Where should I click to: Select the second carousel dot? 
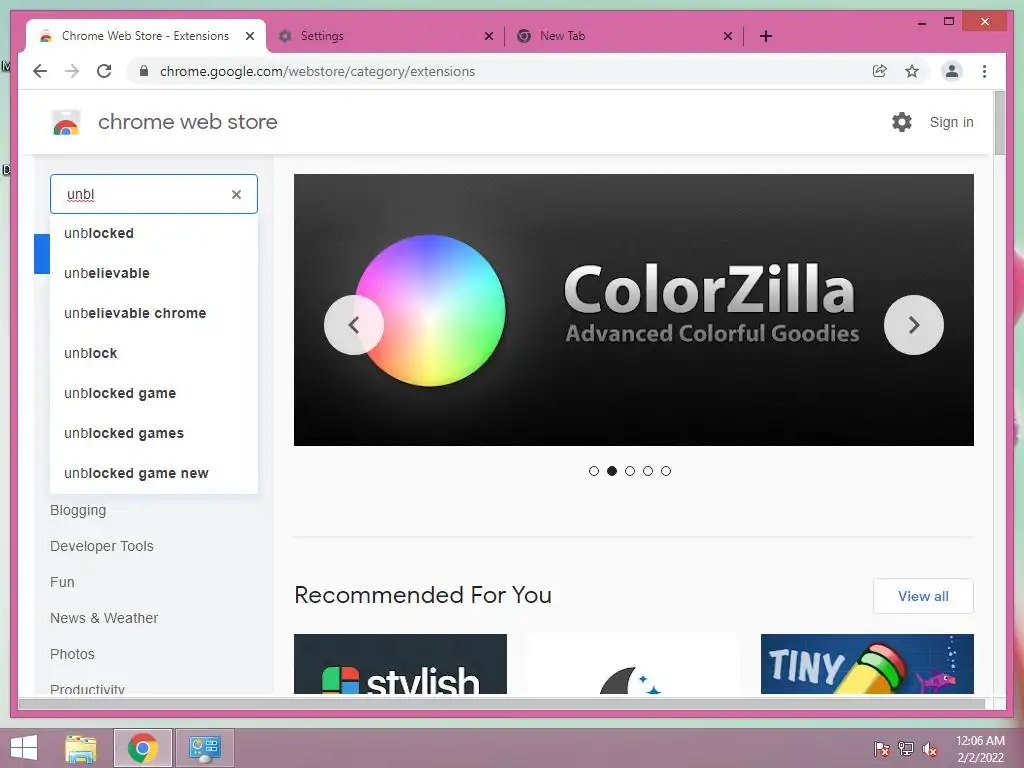[x=612, y=471]
